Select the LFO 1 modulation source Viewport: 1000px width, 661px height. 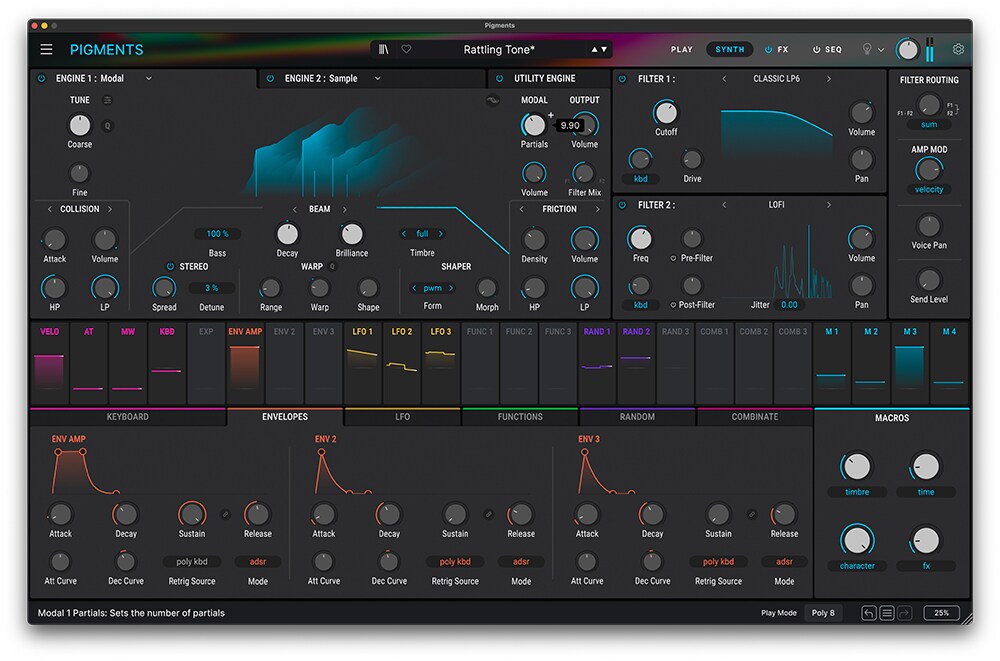[362, 364]
